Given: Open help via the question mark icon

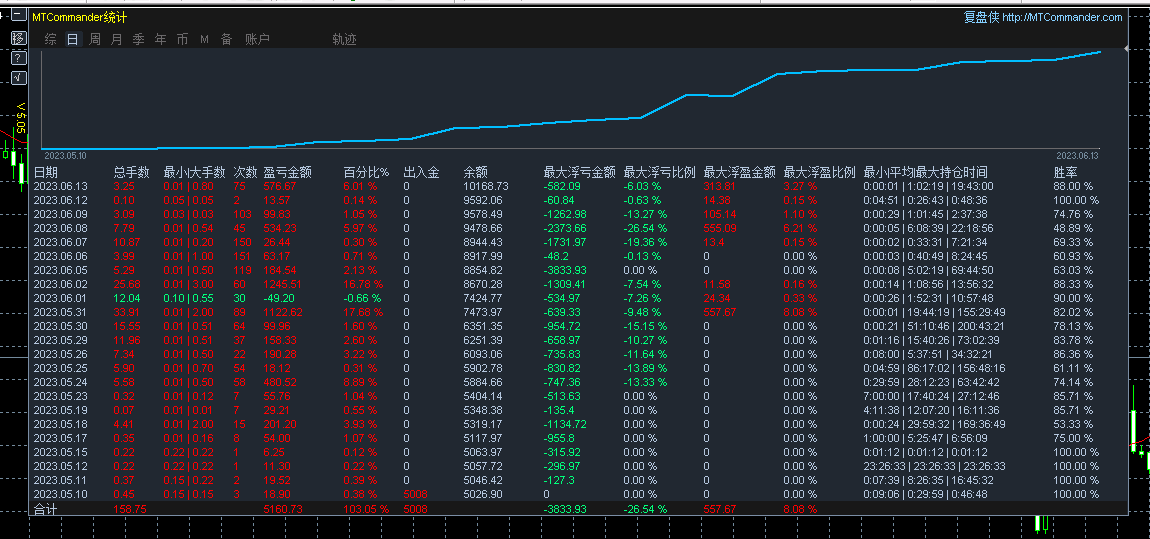Looking at the screenshot, I should [18, 57].
